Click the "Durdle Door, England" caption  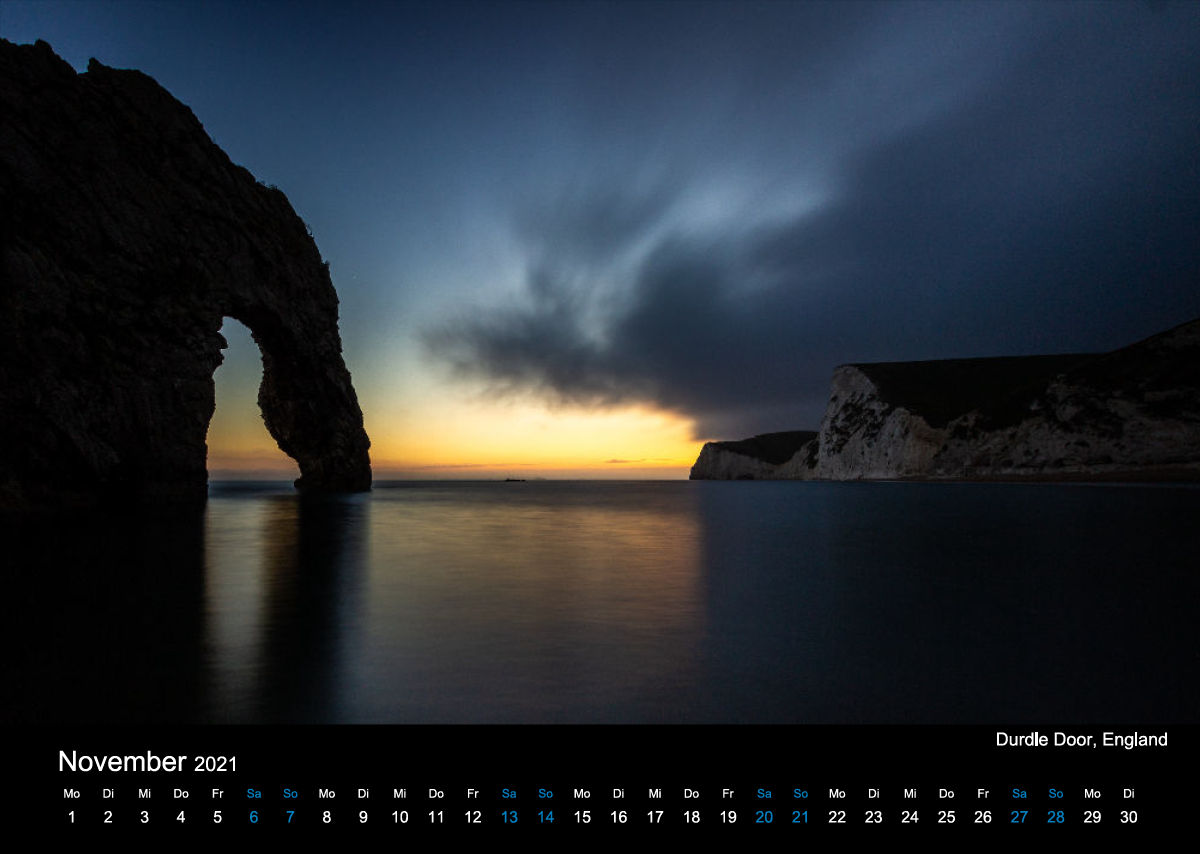tap(1081, 740)
